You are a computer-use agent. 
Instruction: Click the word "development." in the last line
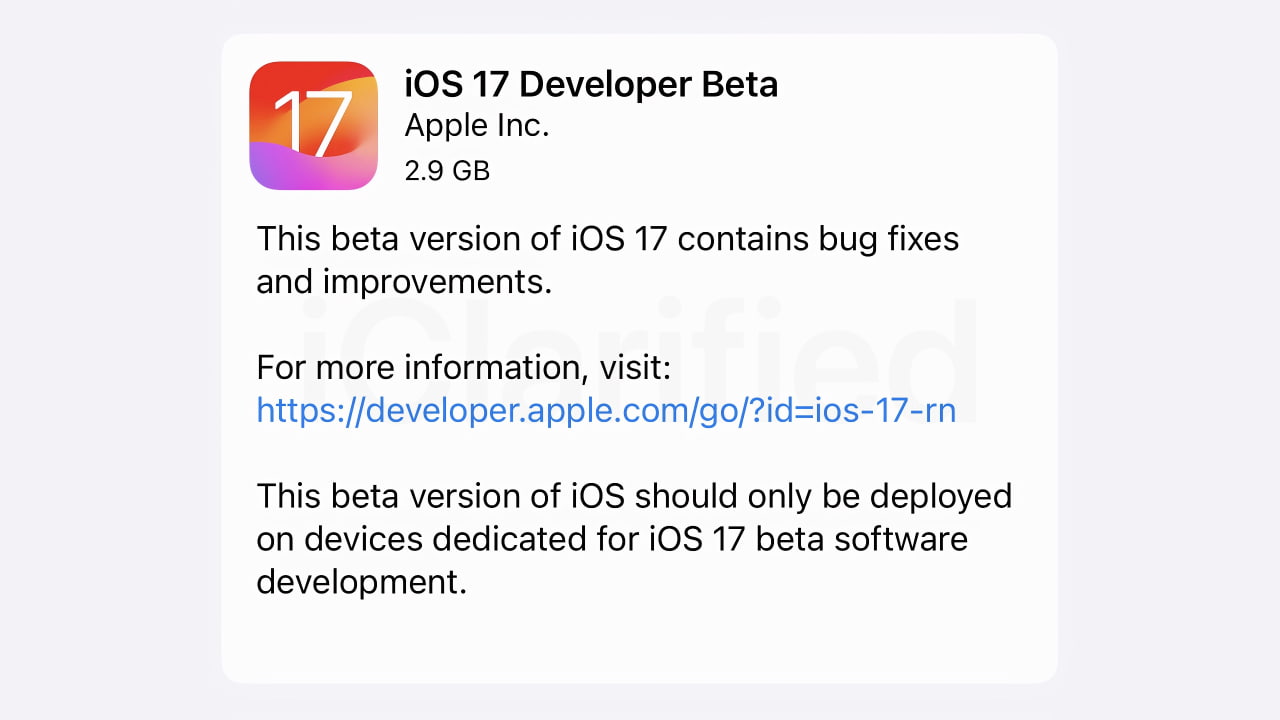[362, 582]
